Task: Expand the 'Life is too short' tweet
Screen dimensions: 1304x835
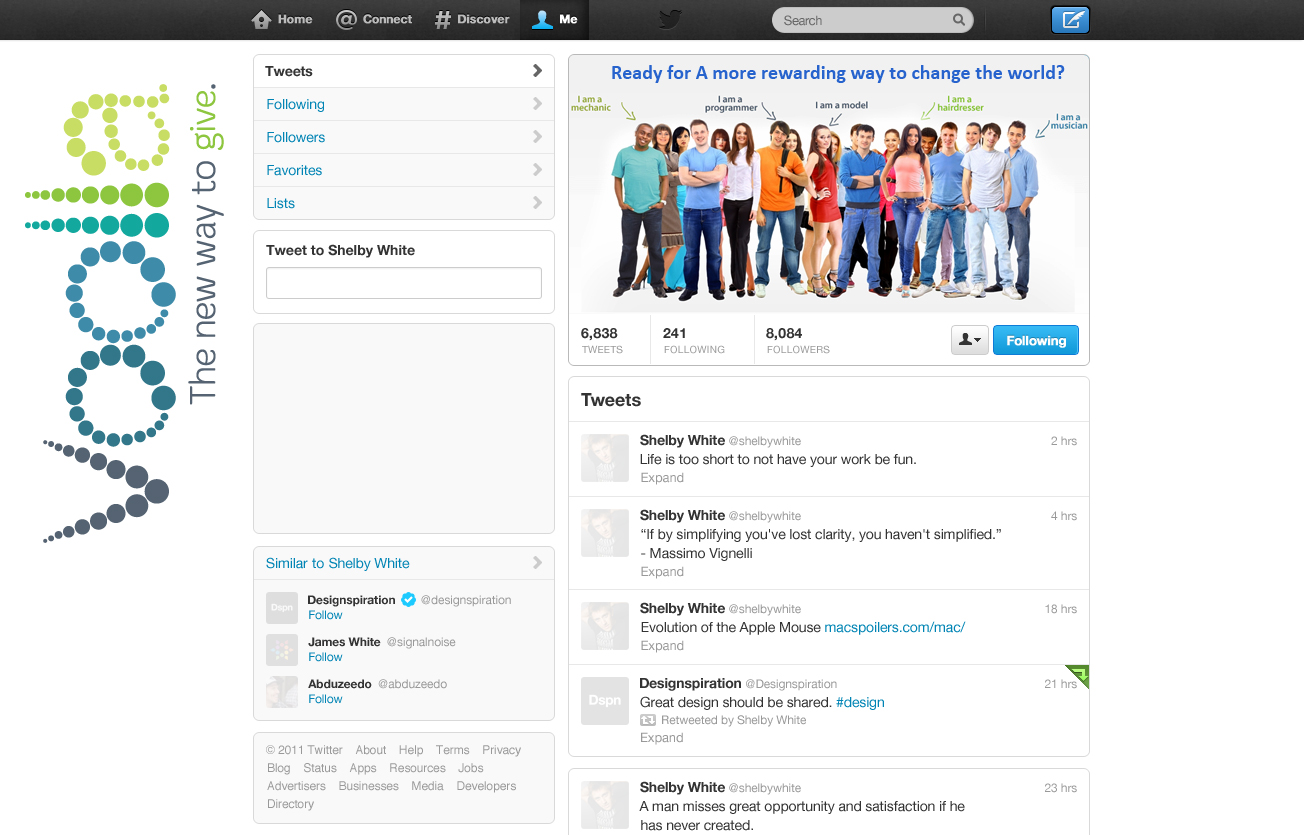Action: [662, 478]
